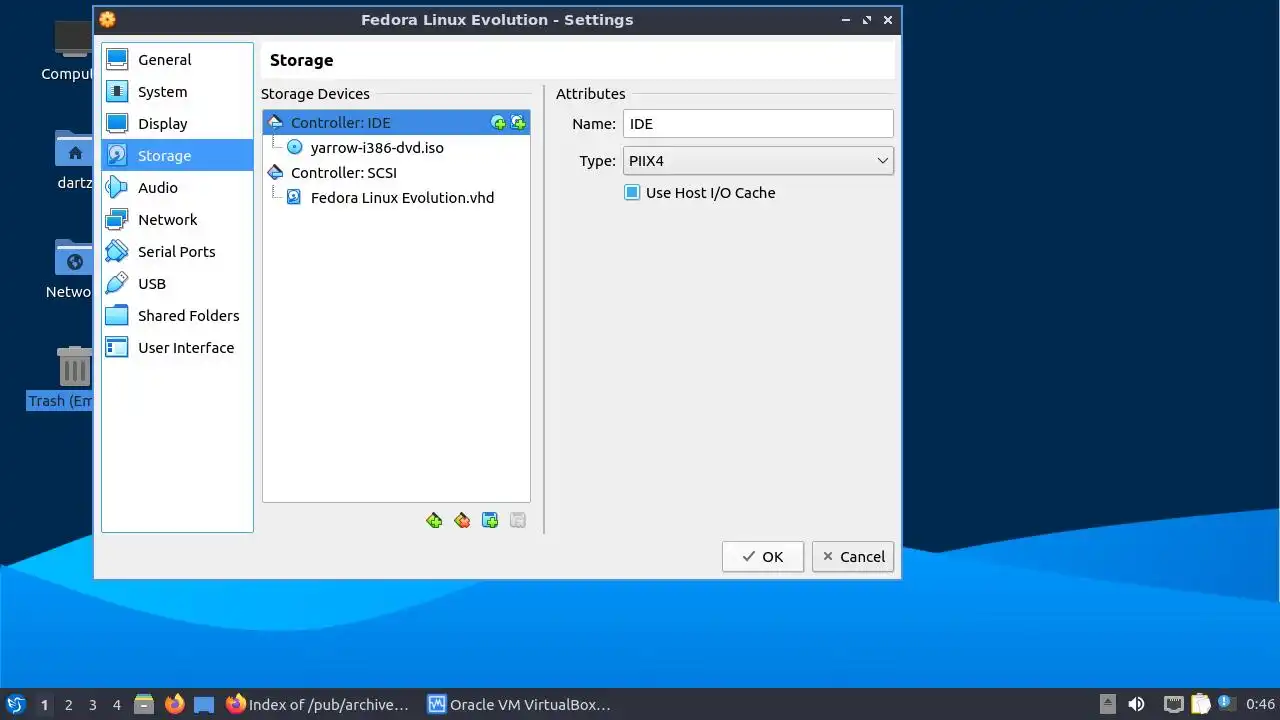The width and height of the screenshot is (1280, 720).
Task: Switch to the Network settings page
Action: pyautogui.click(x=177, y=220)
